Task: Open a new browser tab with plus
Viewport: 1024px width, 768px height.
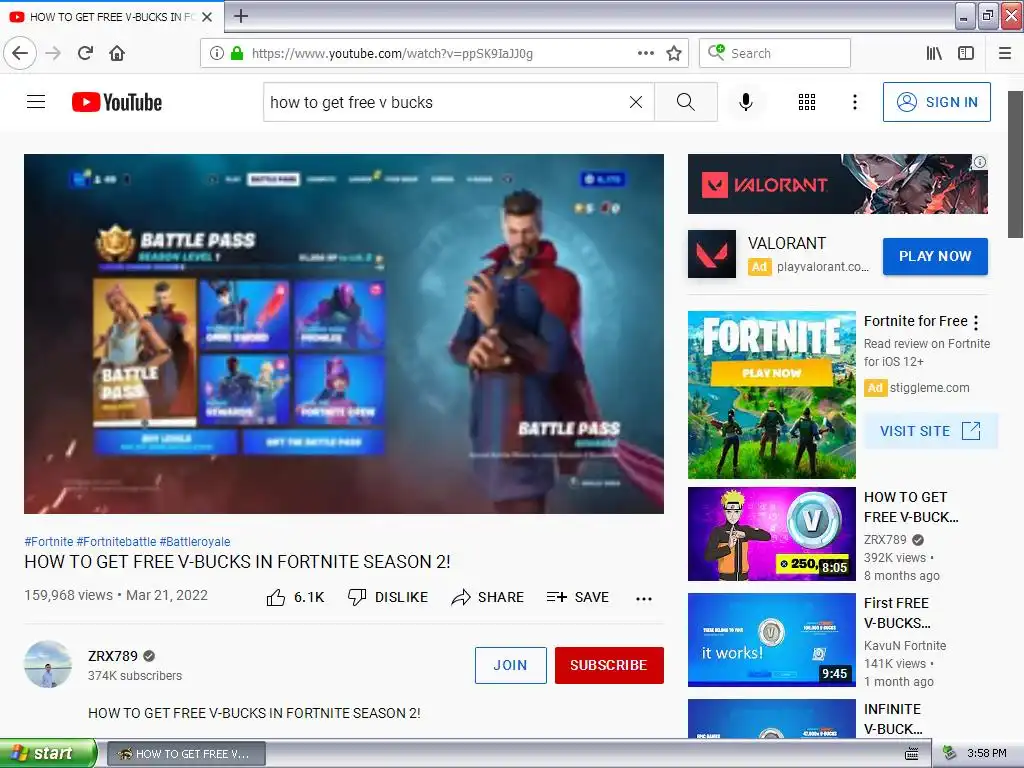Action: pyautogui.click(x=241, y=16)
